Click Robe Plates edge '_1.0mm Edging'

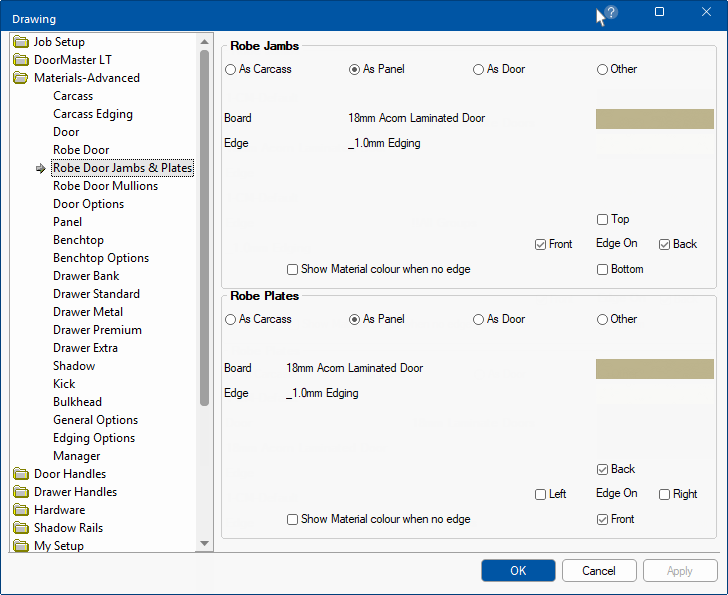click(x=322, y=394)
